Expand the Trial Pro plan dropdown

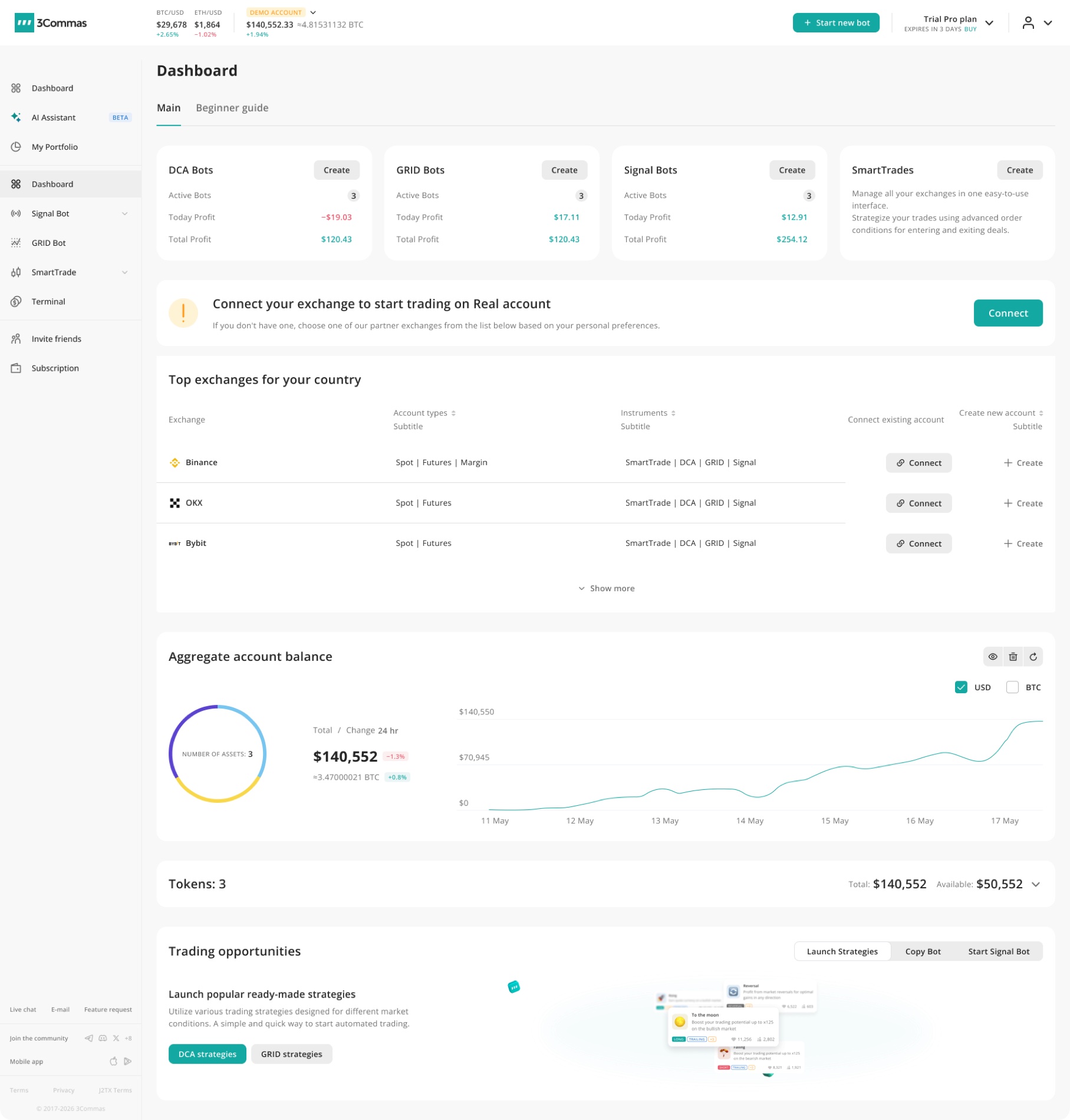click(x=990, y=23)
